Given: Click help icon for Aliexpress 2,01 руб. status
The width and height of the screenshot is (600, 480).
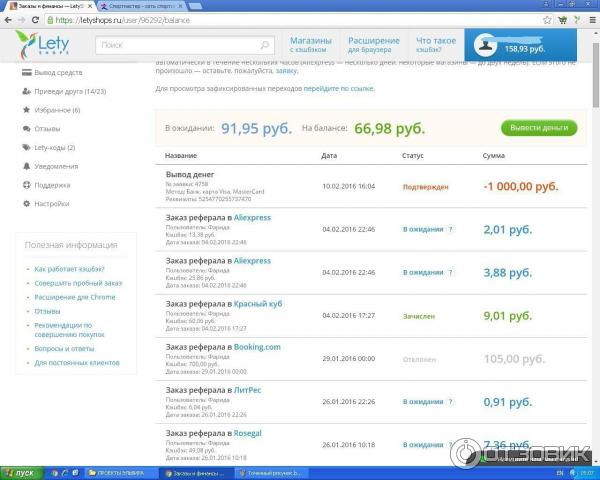Looking at the screenshot, I should pos(450,229).
